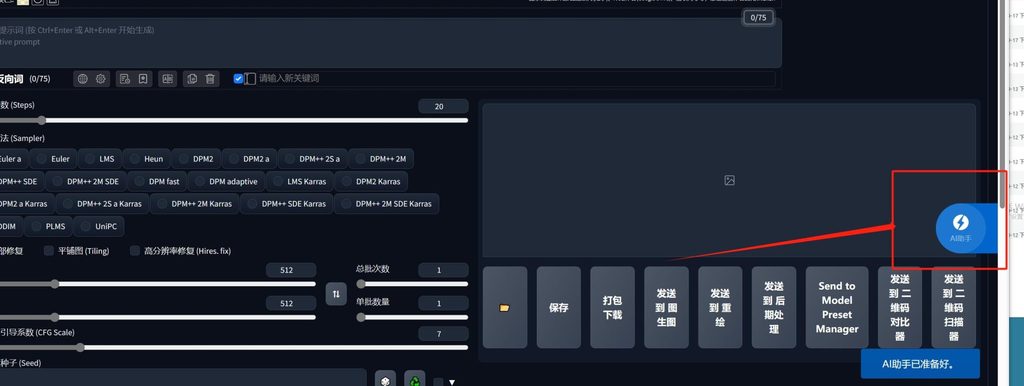This screenshot has width=1024, height=386.
Task: Enable 平铺图 (Tiling) checkbox
Action: tap(48, 251)
